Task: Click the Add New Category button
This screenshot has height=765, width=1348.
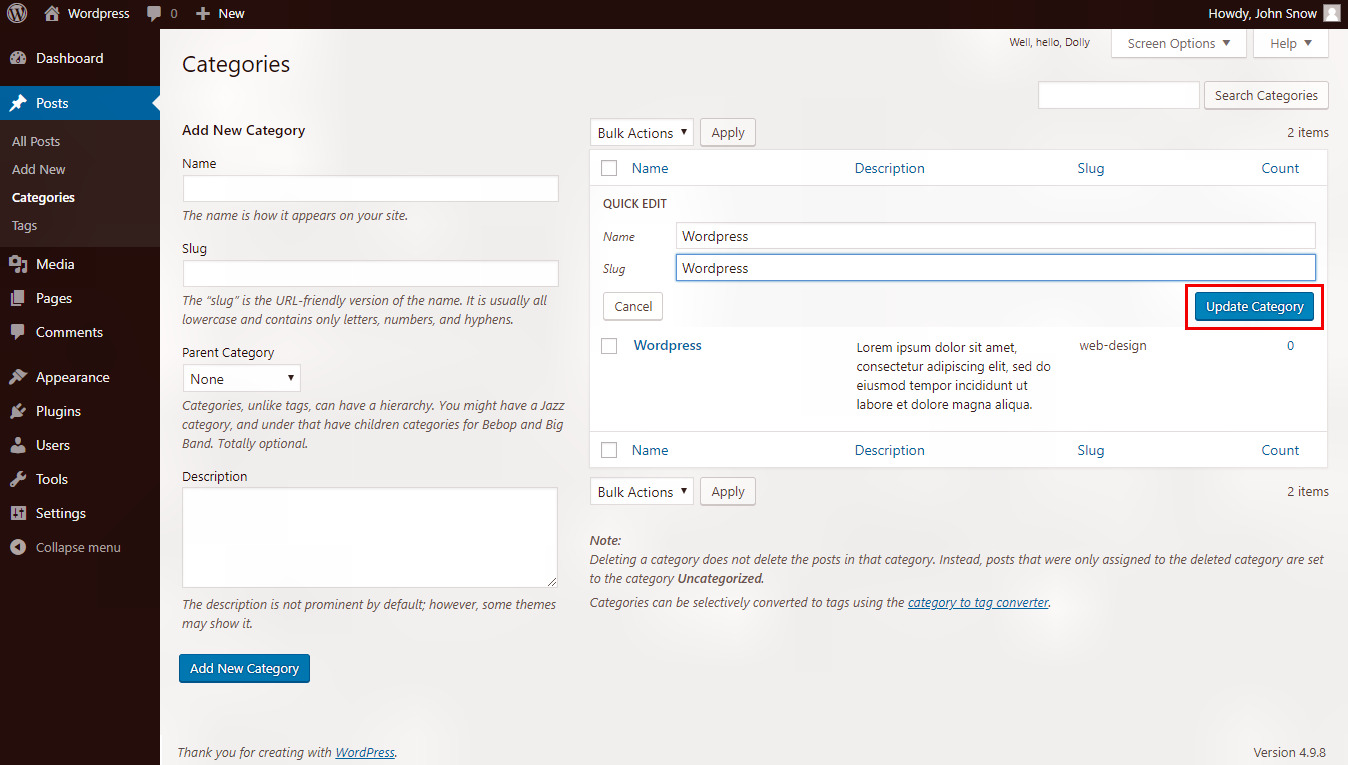Action: pos(244,668)
